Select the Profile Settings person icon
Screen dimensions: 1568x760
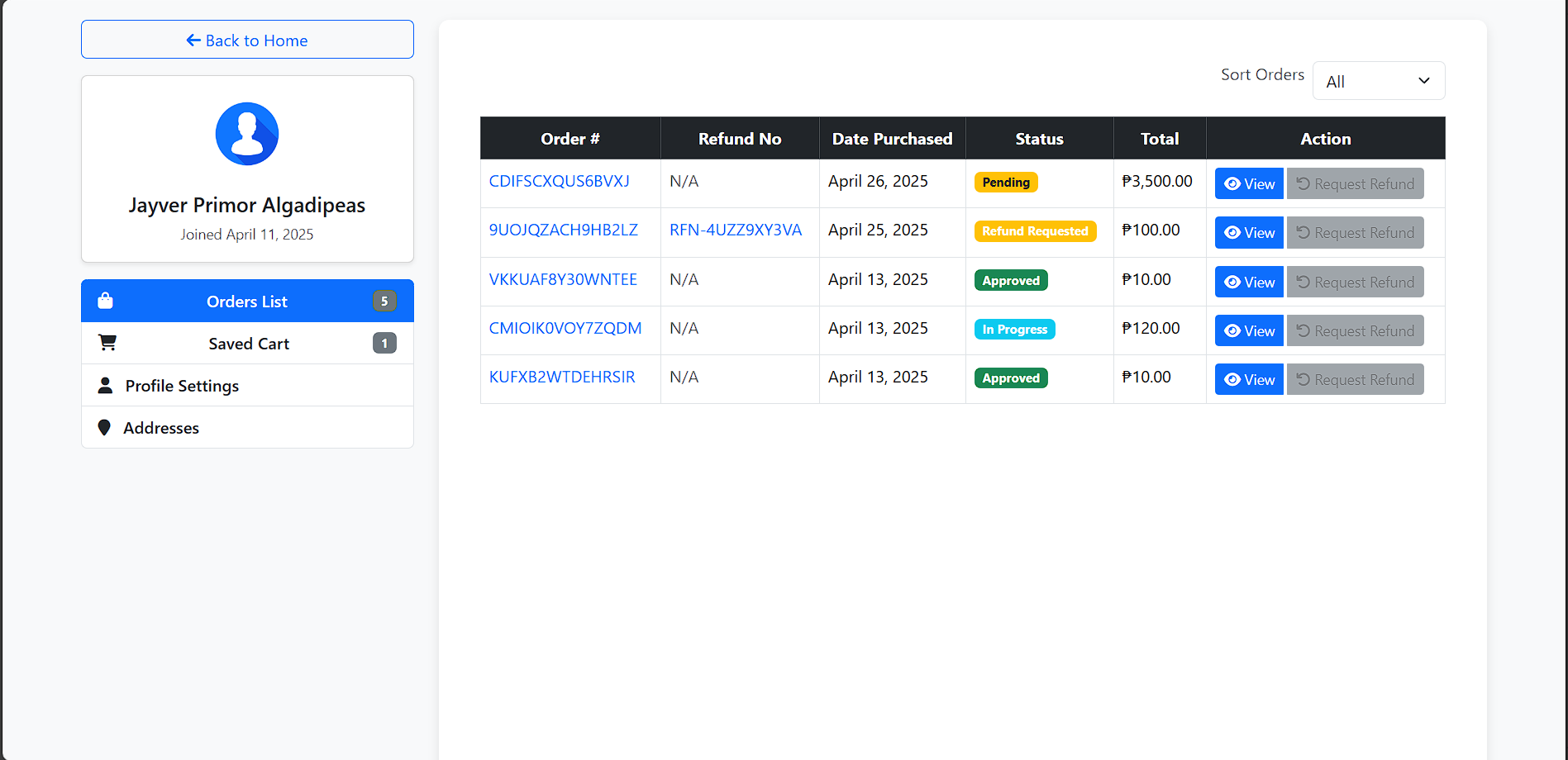[x=106, y=385]
